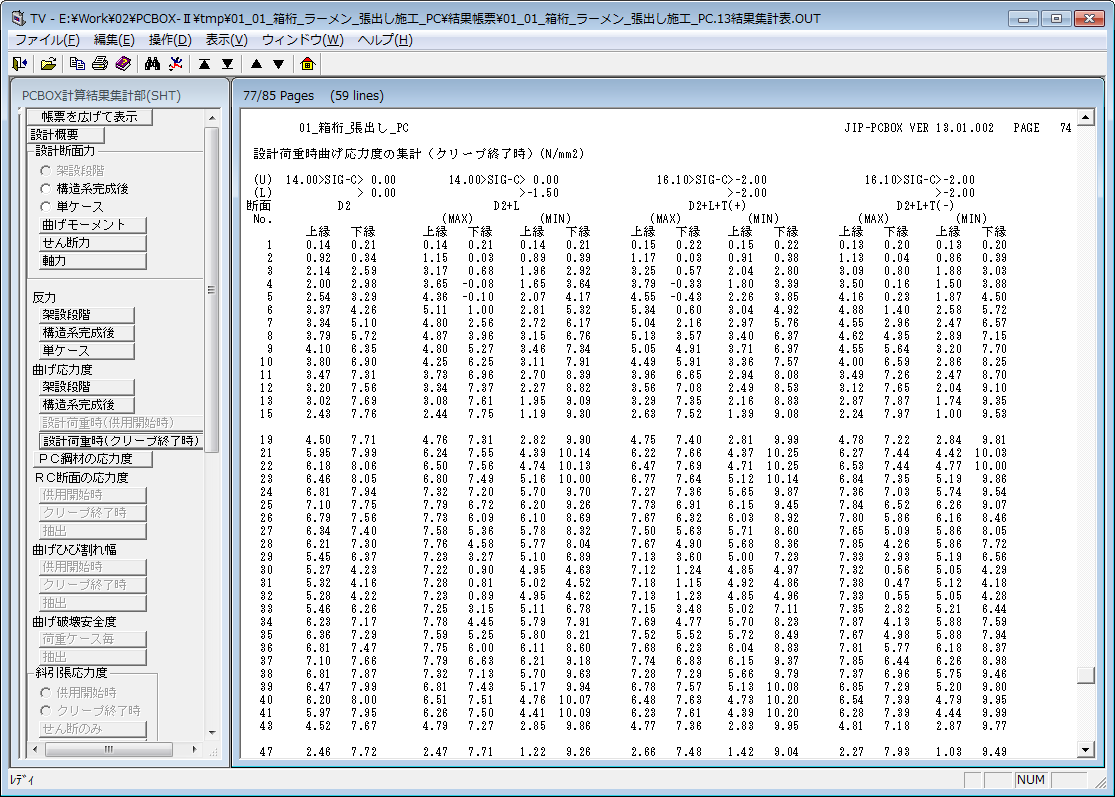Image resolution: width=1115 pixels, height=797 pixels.
Task: Click the open folder icon
Action: point(48,64)
